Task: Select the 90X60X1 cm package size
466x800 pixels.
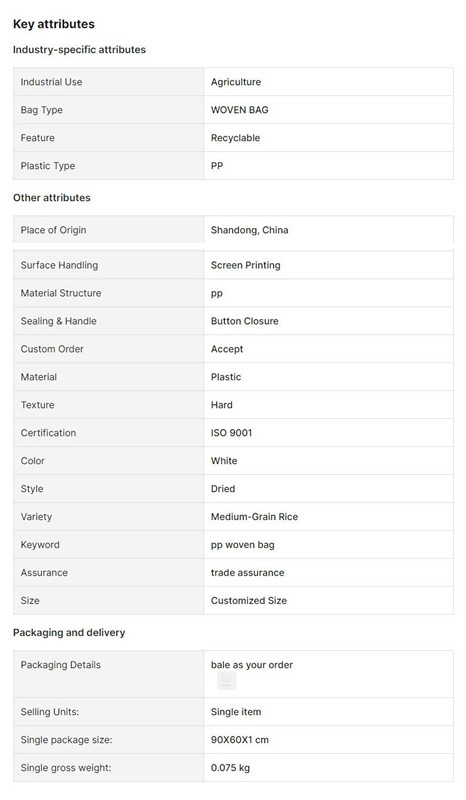Action: pyautogui.click(x=239, y=740)
